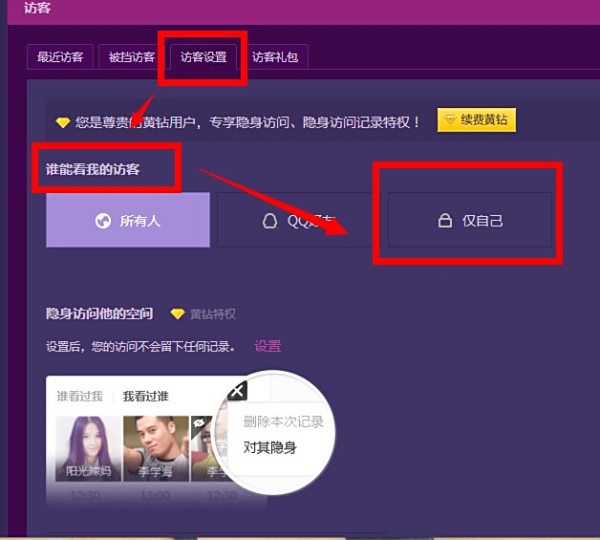Viewport: 600px width, 540px height.
Task: Switch to the 被挡访客 tab
Action: pos(131,57)
